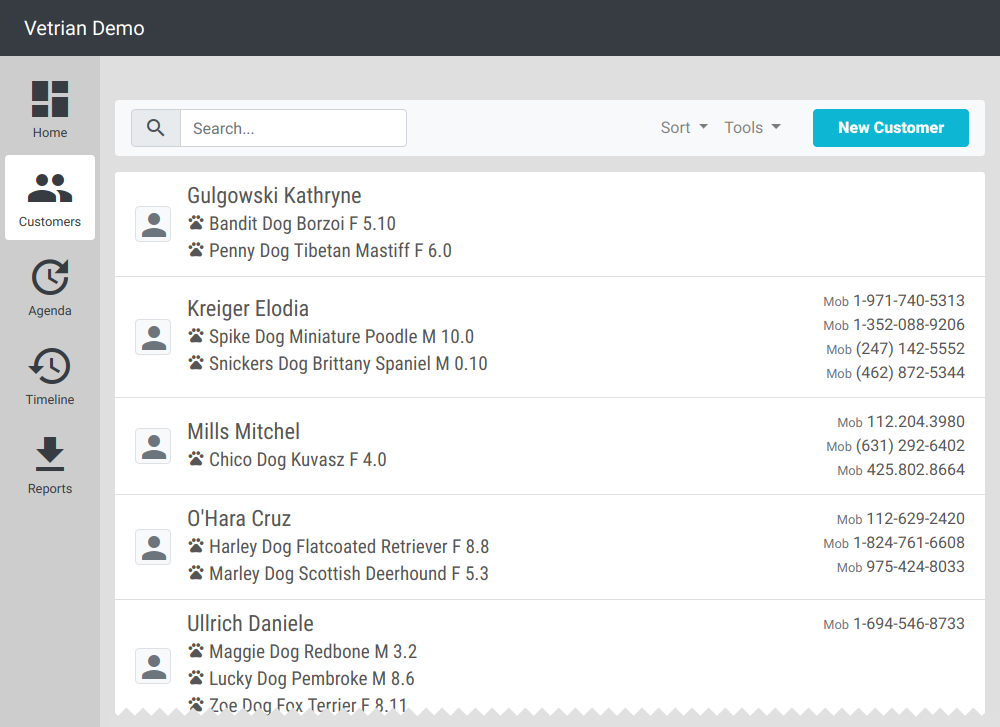The width and height of the screenshot is (1000, 727).
Task: Click O'Hara Cruz's avatar icon
Action: 153,547
